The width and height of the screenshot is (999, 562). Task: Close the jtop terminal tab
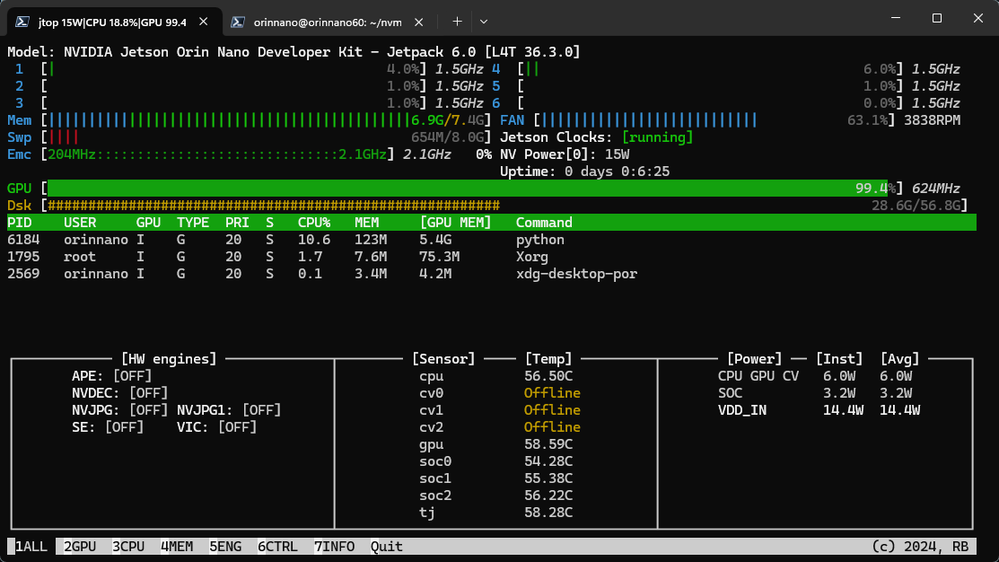click(202, 21)
